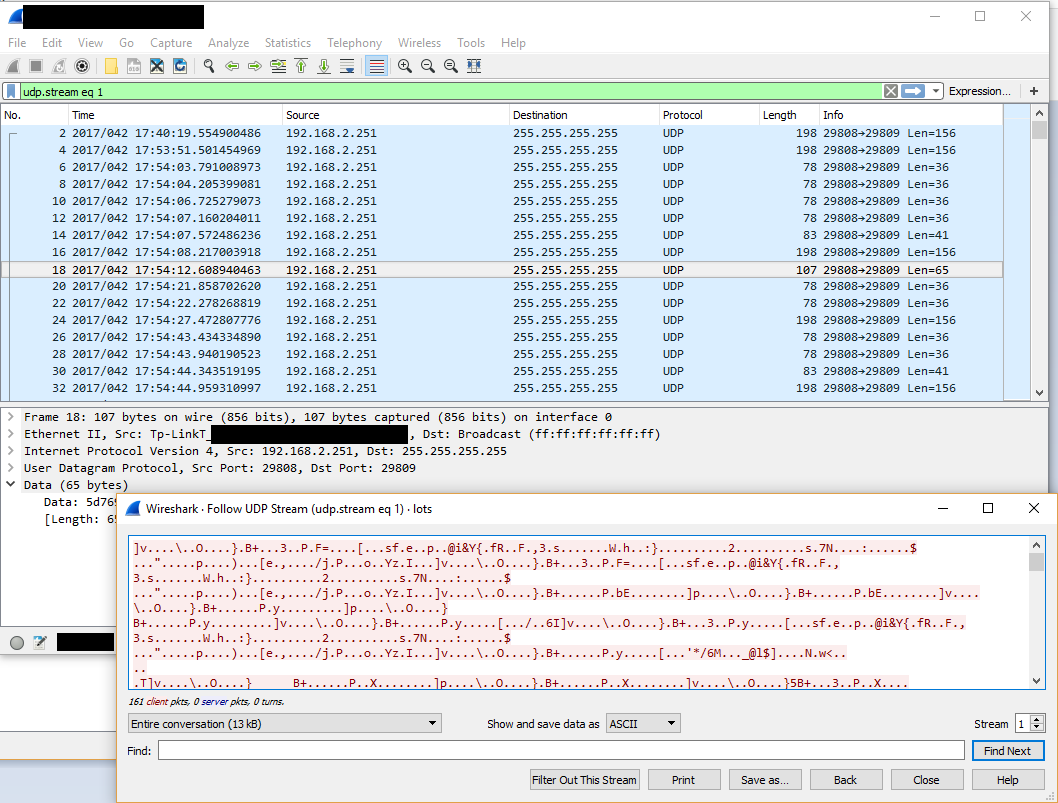Save the display filter as a bookmark
Viewport: 1058px width, 803px height.
(13, 90)
